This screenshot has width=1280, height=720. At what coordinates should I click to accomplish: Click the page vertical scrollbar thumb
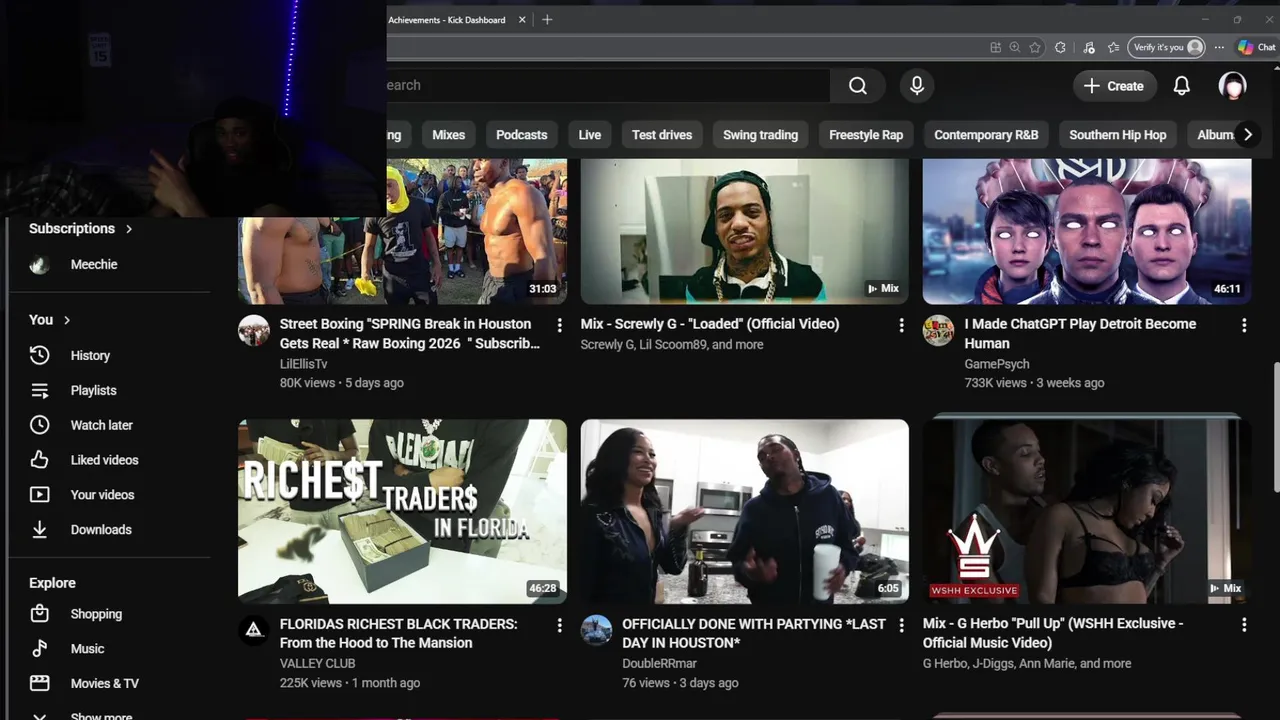click(1275, 426)
